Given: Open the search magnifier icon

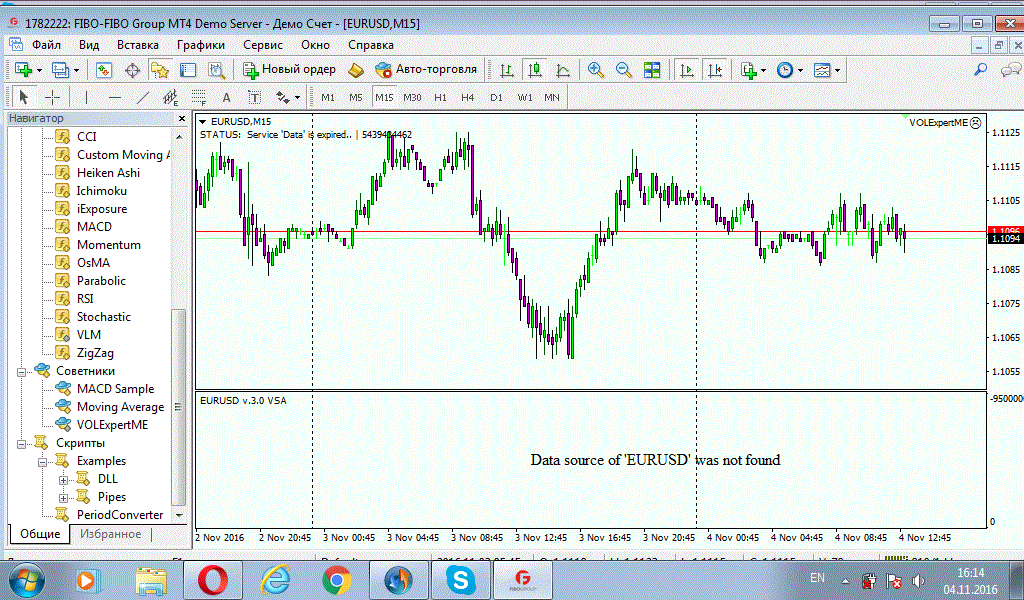Looking at the screenshot, I should [x=980, y=70].
